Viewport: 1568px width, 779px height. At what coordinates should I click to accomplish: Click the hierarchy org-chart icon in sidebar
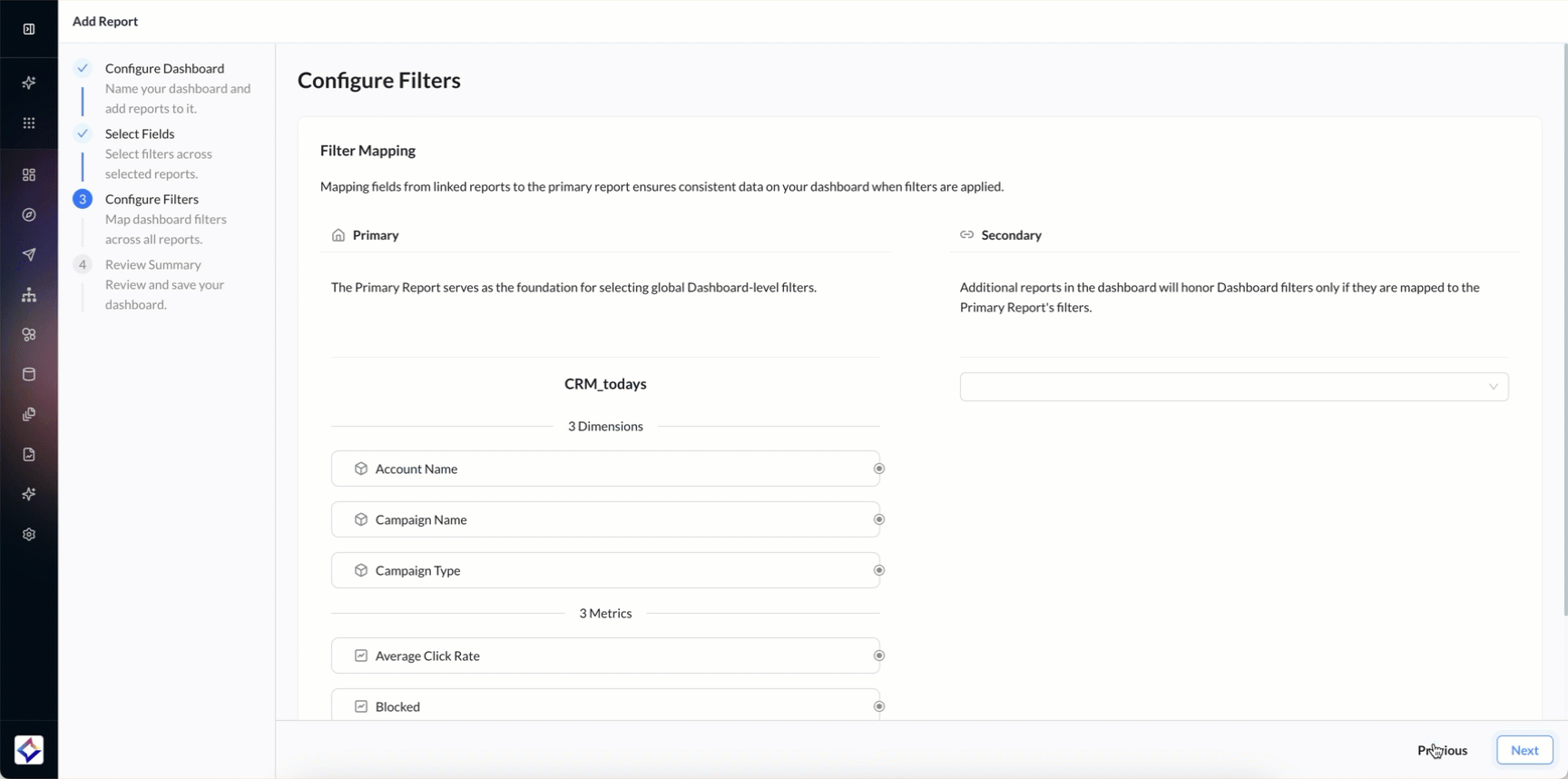[29, 295]
